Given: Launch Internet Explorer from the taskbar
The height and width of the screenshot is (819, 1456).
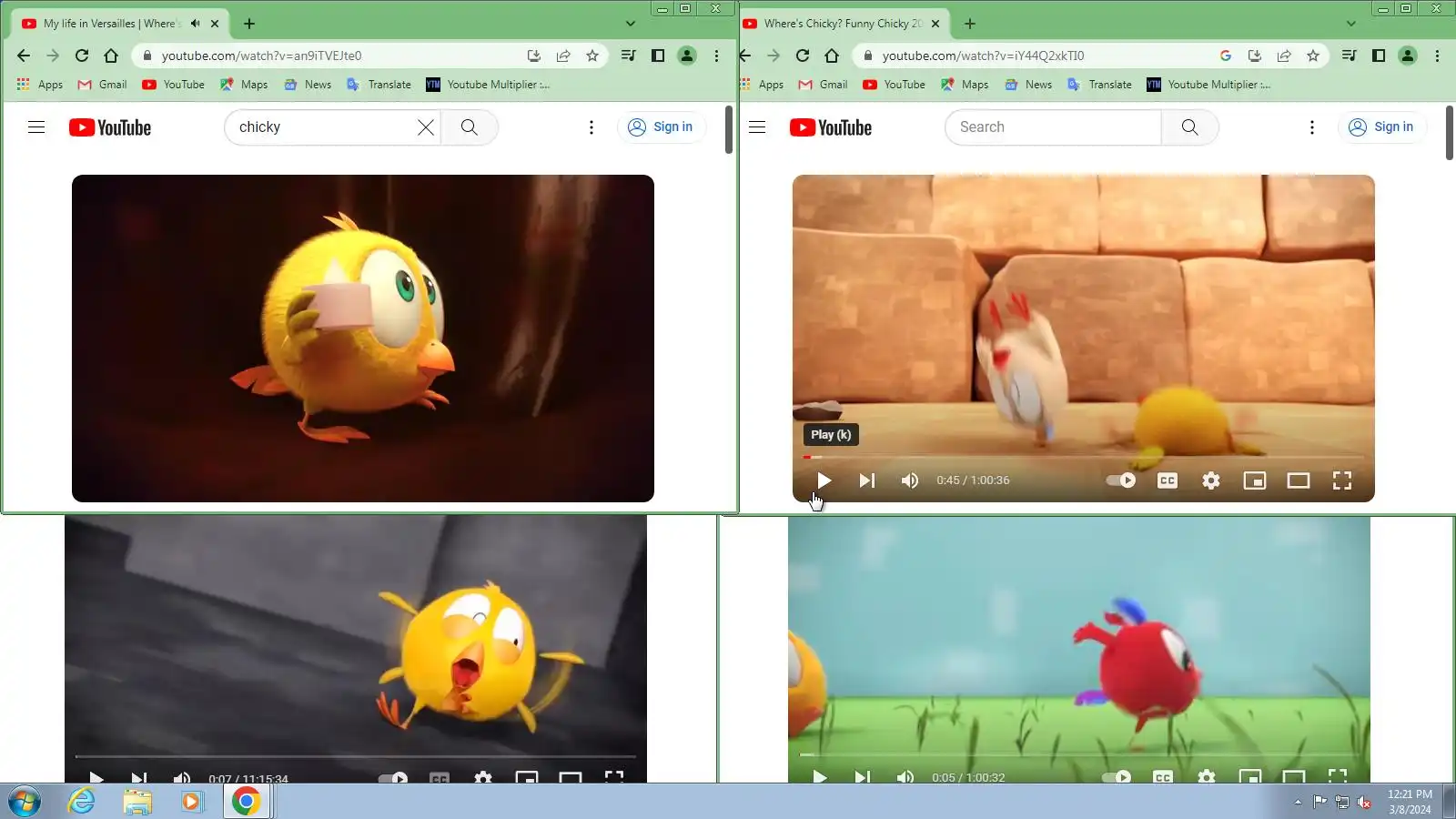Looking at the screenshot, I should coord(82,802).
